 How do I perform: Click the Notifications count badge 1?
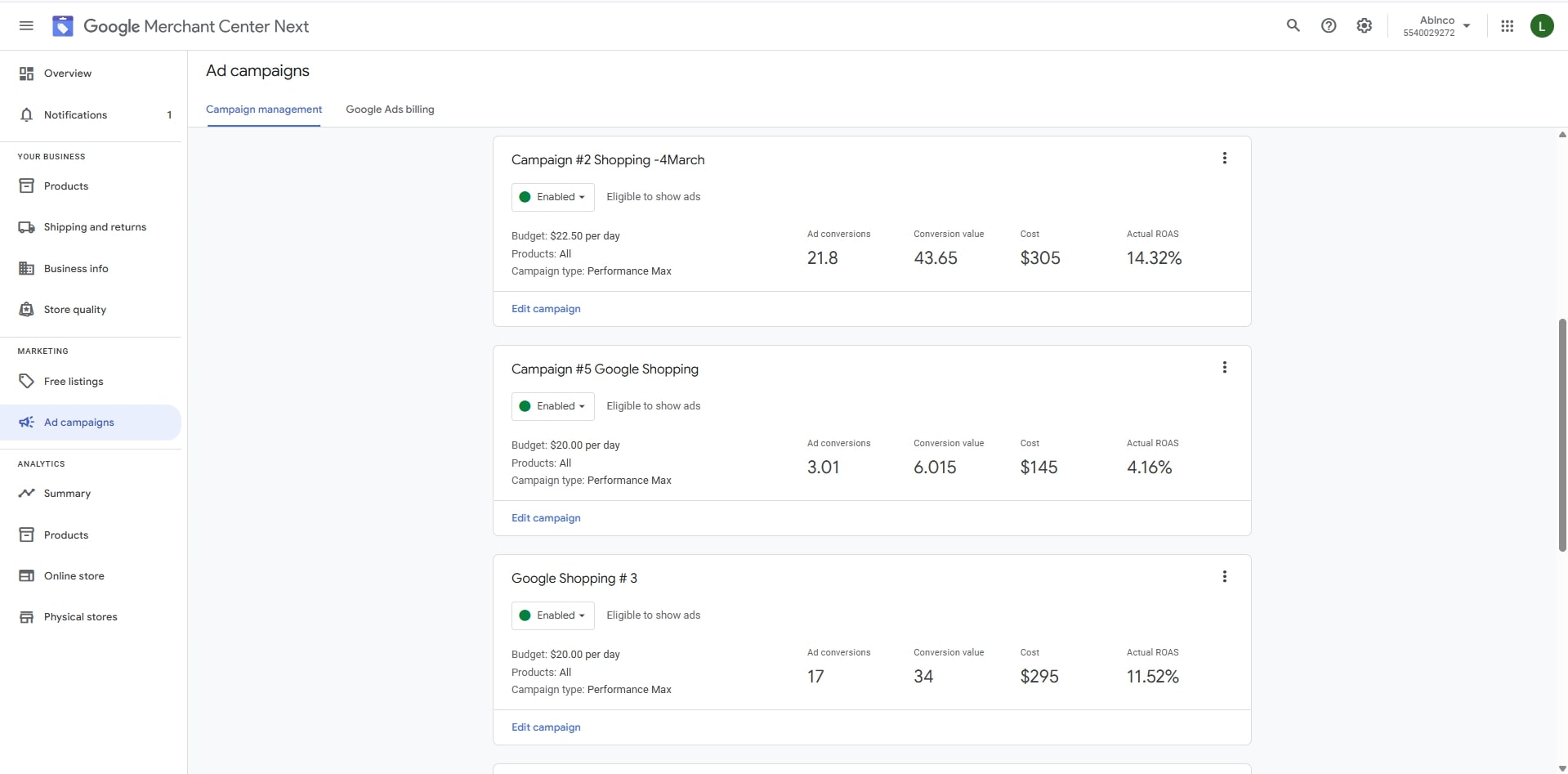(x=169, y=115)
